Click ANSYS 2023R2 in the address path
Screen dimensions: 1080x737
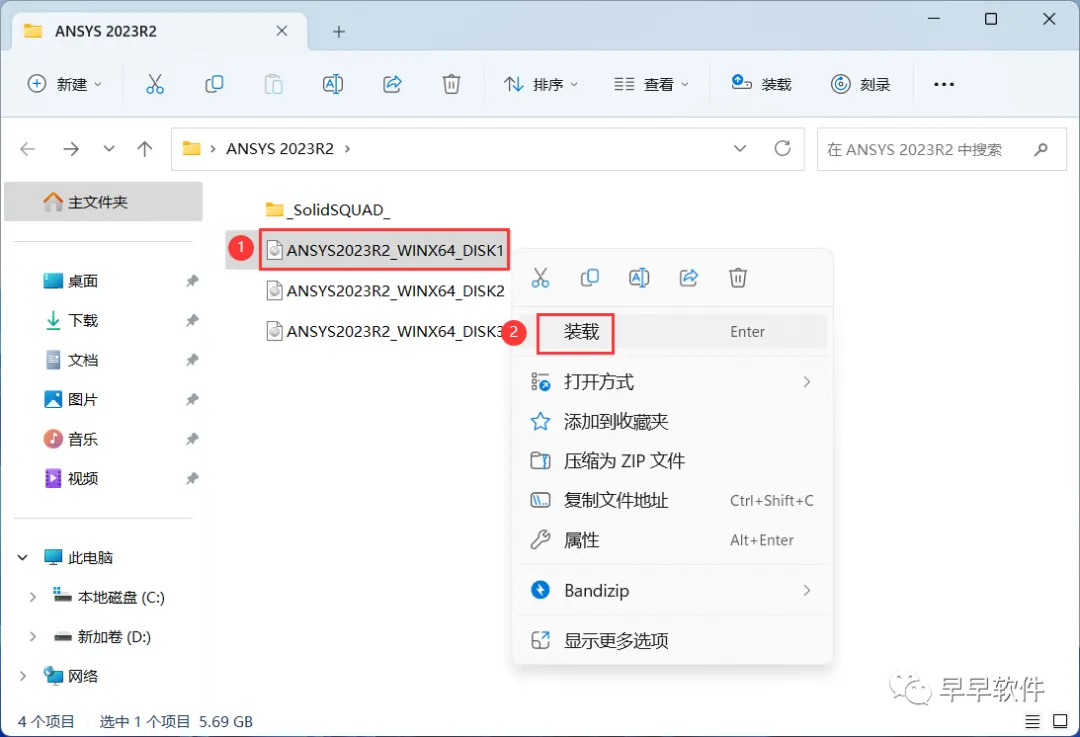(280, 149)
